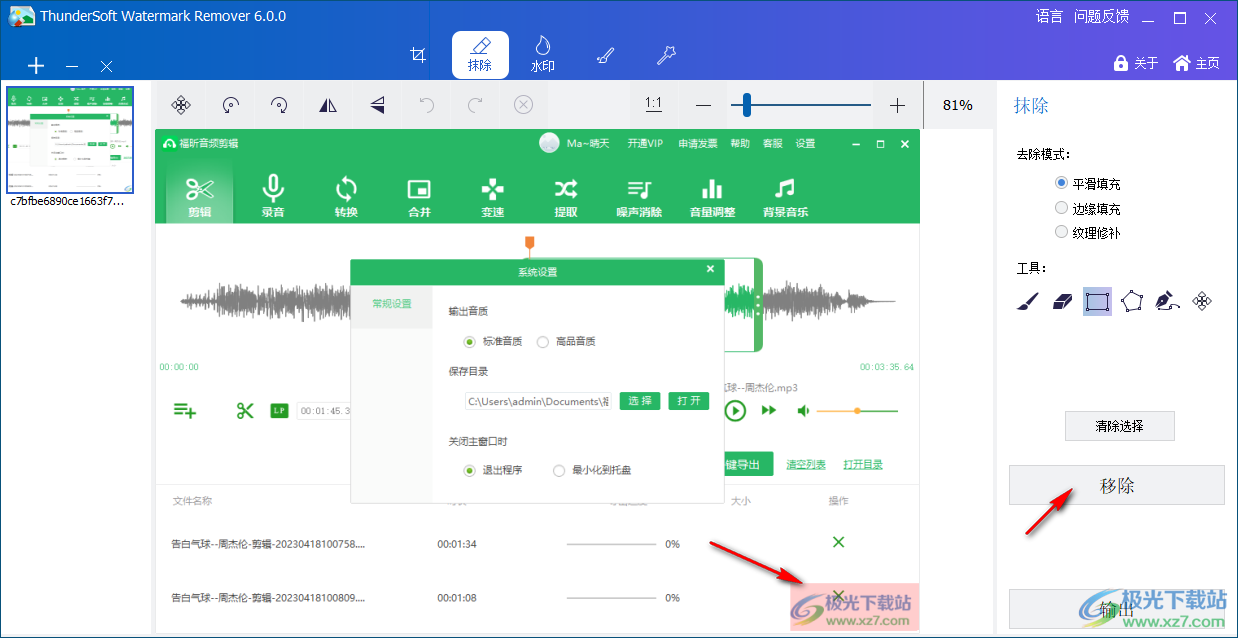Go to 主页 home page

click(1196, 63)
